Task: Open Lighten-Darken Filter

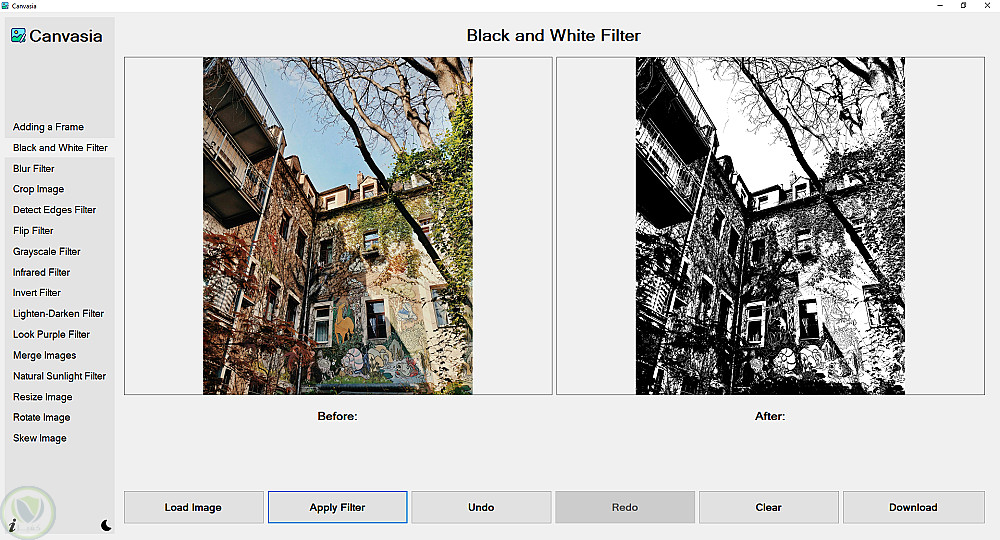Action: point(60,314)
